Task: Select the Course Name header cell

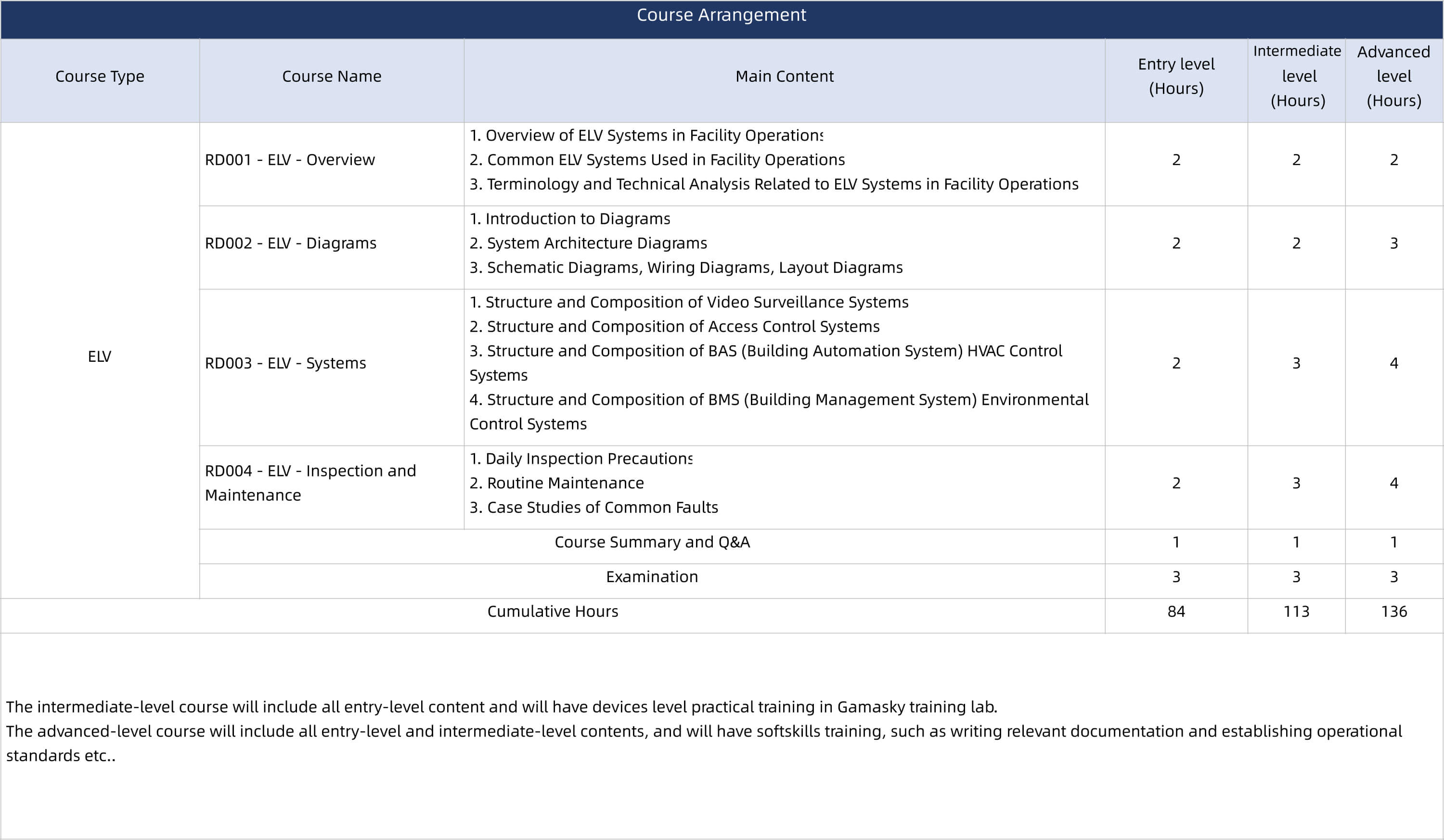Action: 331,76
